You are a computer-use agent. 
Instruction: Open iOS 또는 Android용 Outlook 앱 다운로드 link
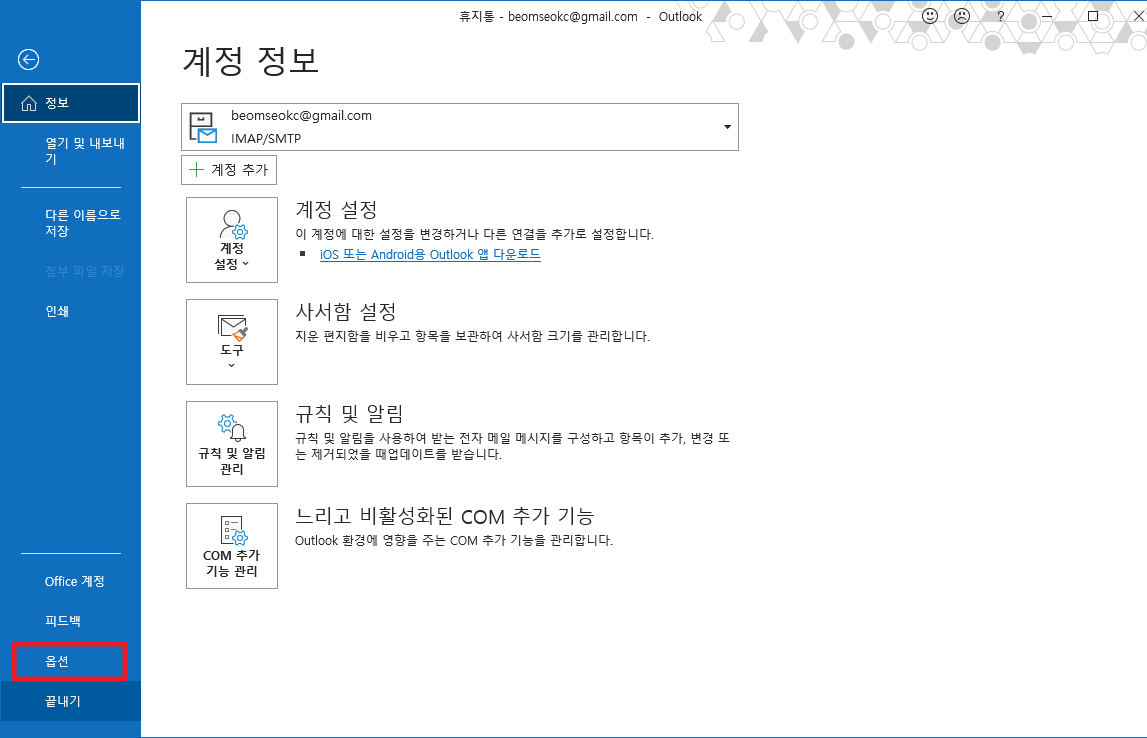430,255
